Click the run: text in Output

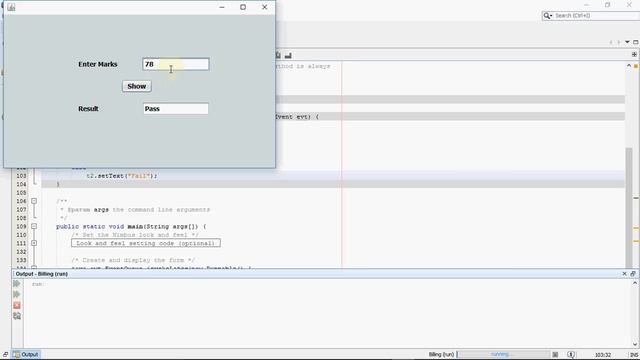[38, 284]
